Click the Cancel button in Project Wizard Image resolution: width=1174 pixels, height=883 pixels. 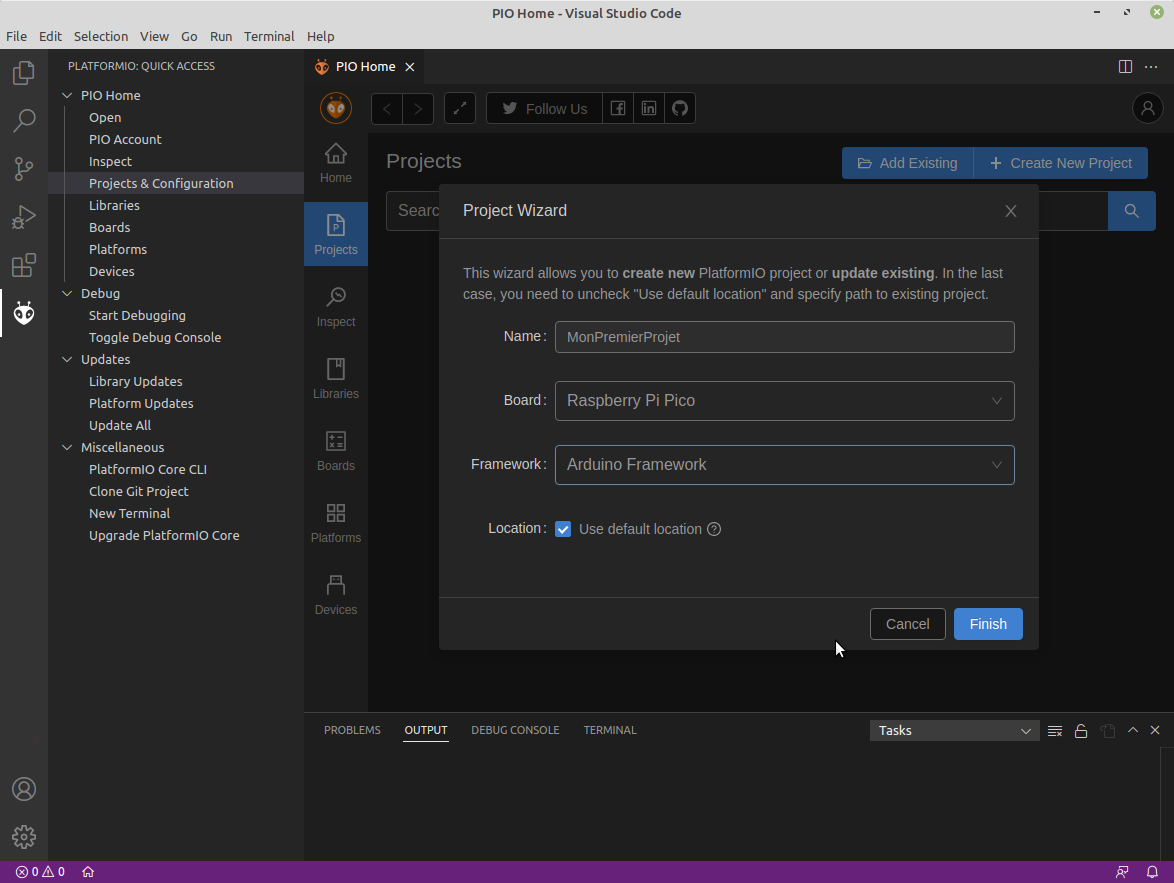(x=907, y=625)
